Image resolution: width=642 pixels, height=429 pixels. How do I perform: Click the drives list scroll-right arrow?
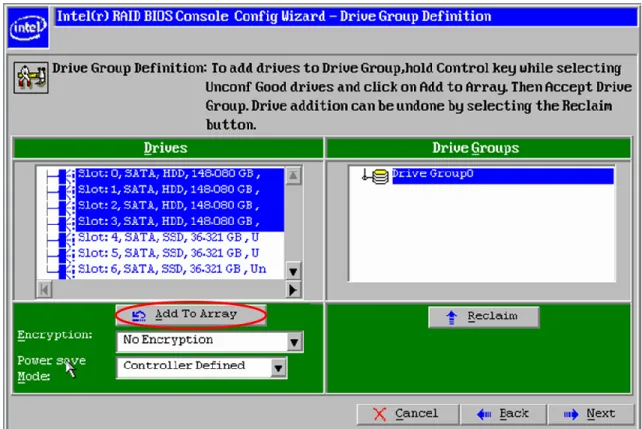point(293,289)
